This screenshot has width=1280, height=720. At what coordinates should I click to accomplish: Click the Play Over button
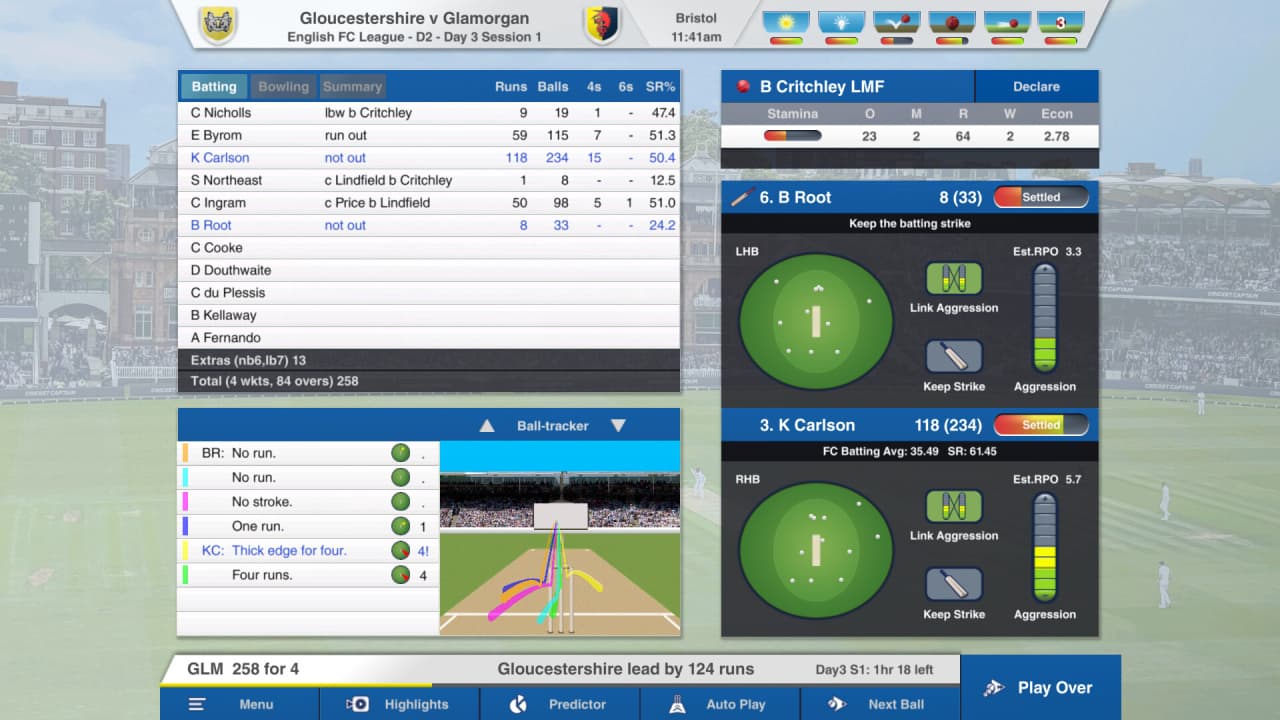(1040, 687)
